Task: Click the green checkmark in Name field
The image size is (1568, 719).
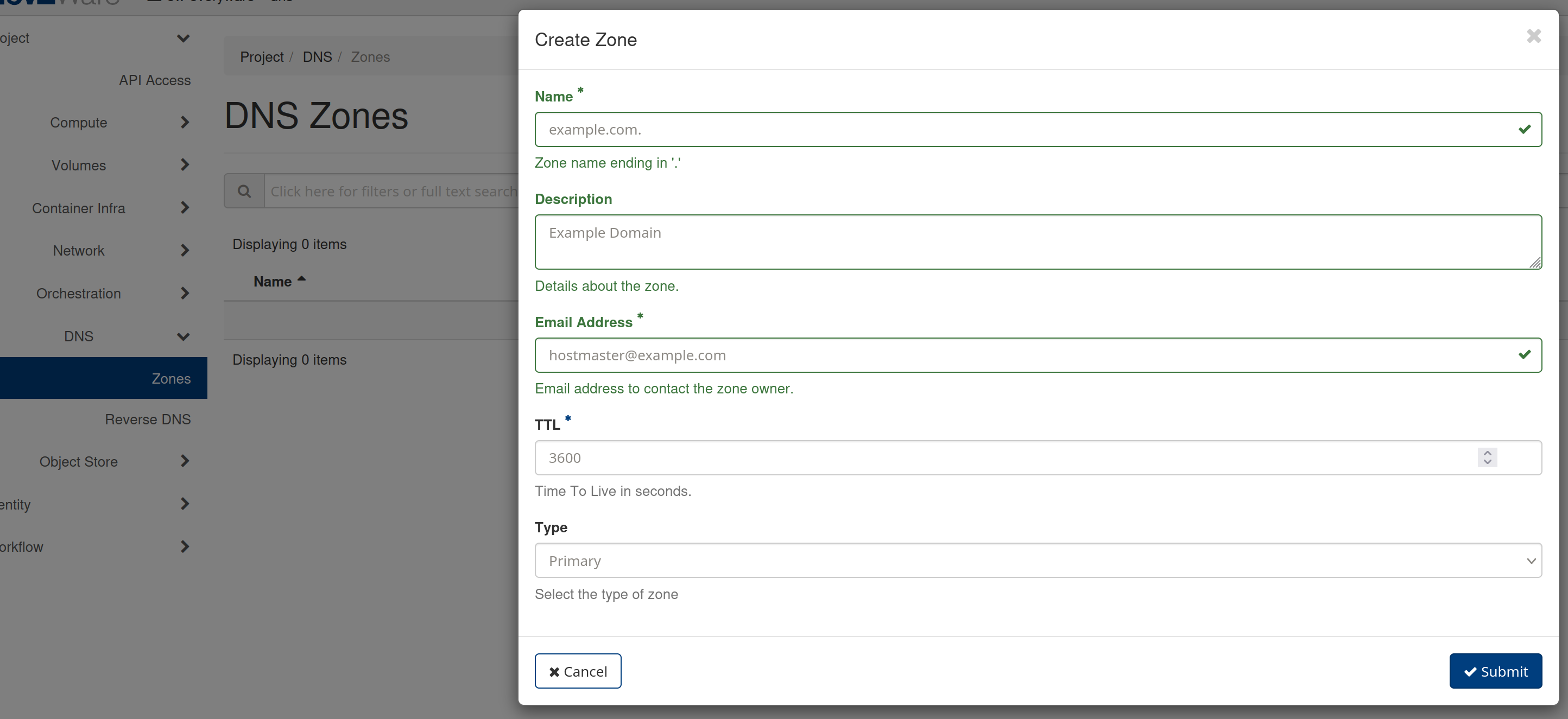Action: pyautogui.click(x=1525, y=130)
